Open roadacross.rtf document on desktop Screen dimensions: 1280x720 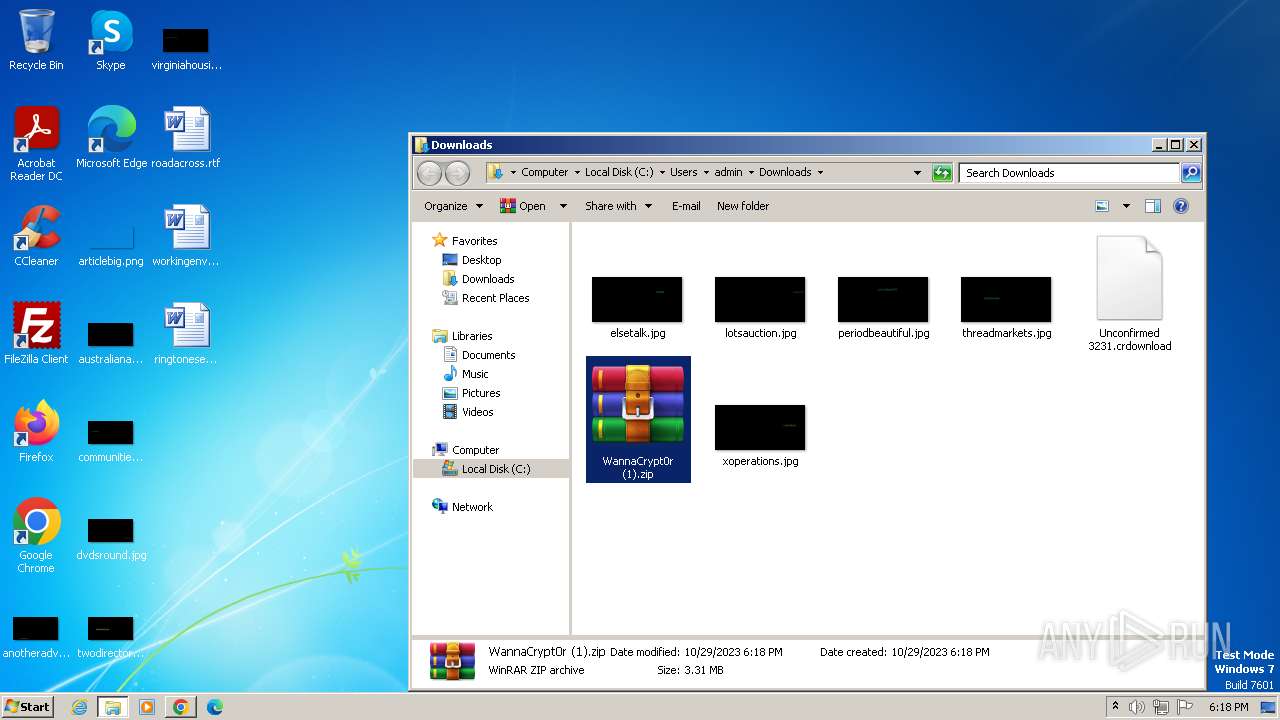click(186, 137)
